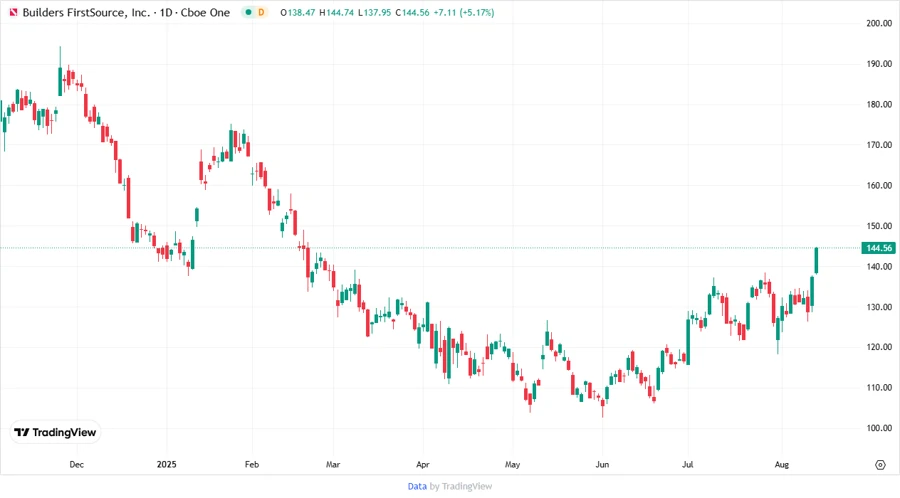Click the high value H144.74
Image resolution: width=900 pixels, height=498 pixels.
point(336,12)
